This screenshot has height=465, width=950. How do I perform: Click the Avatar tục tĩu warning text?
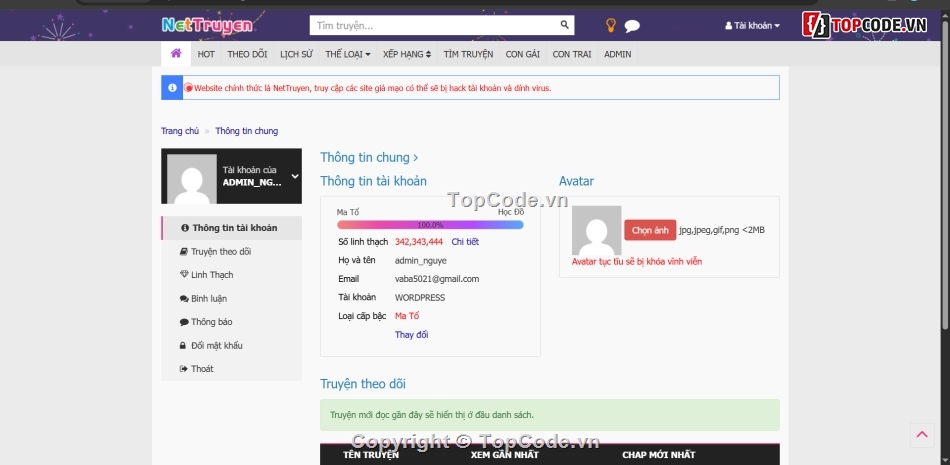(x=637, y=262)
